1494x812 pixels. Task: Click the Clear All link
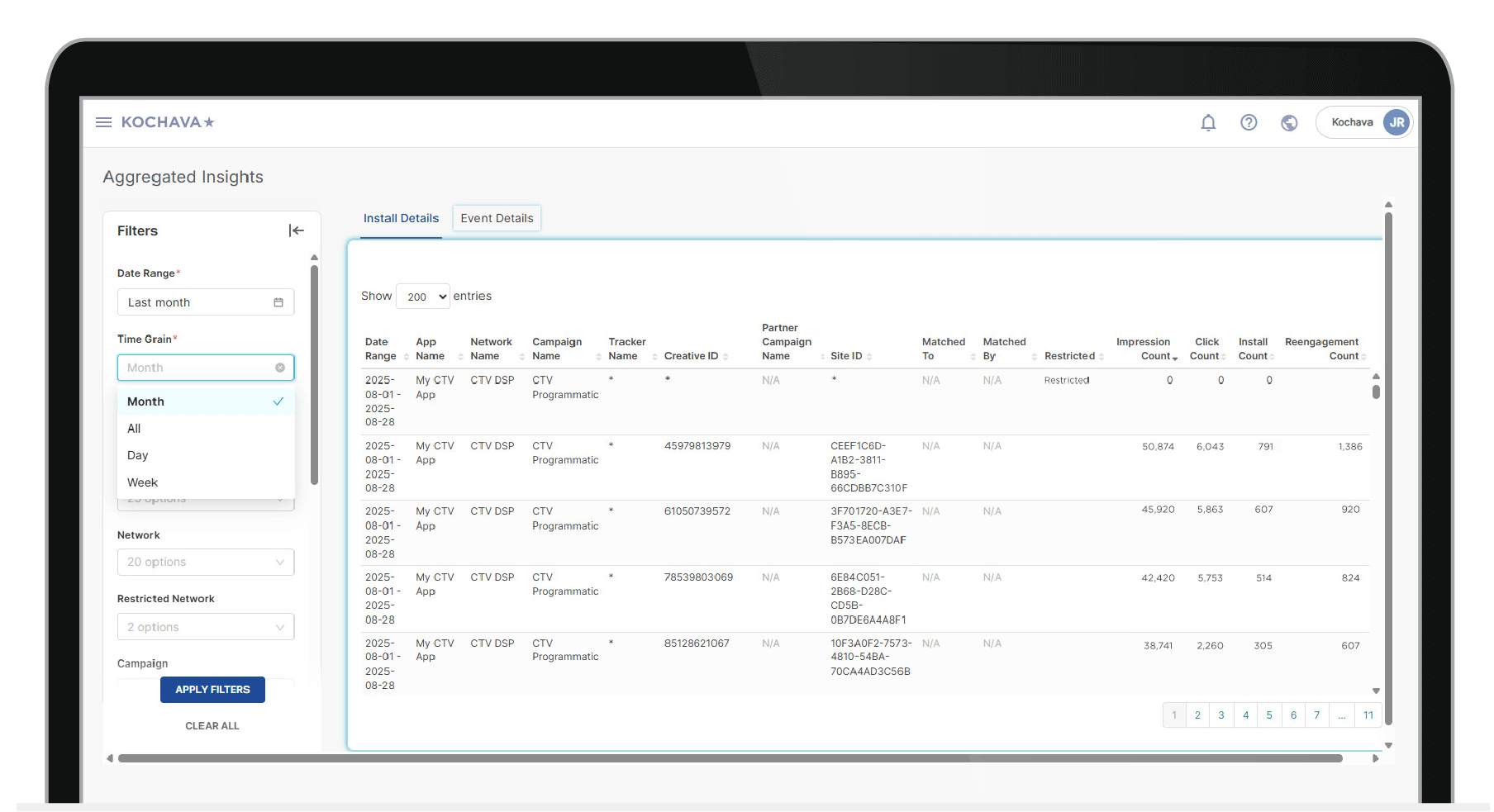[x=212, y=726]
